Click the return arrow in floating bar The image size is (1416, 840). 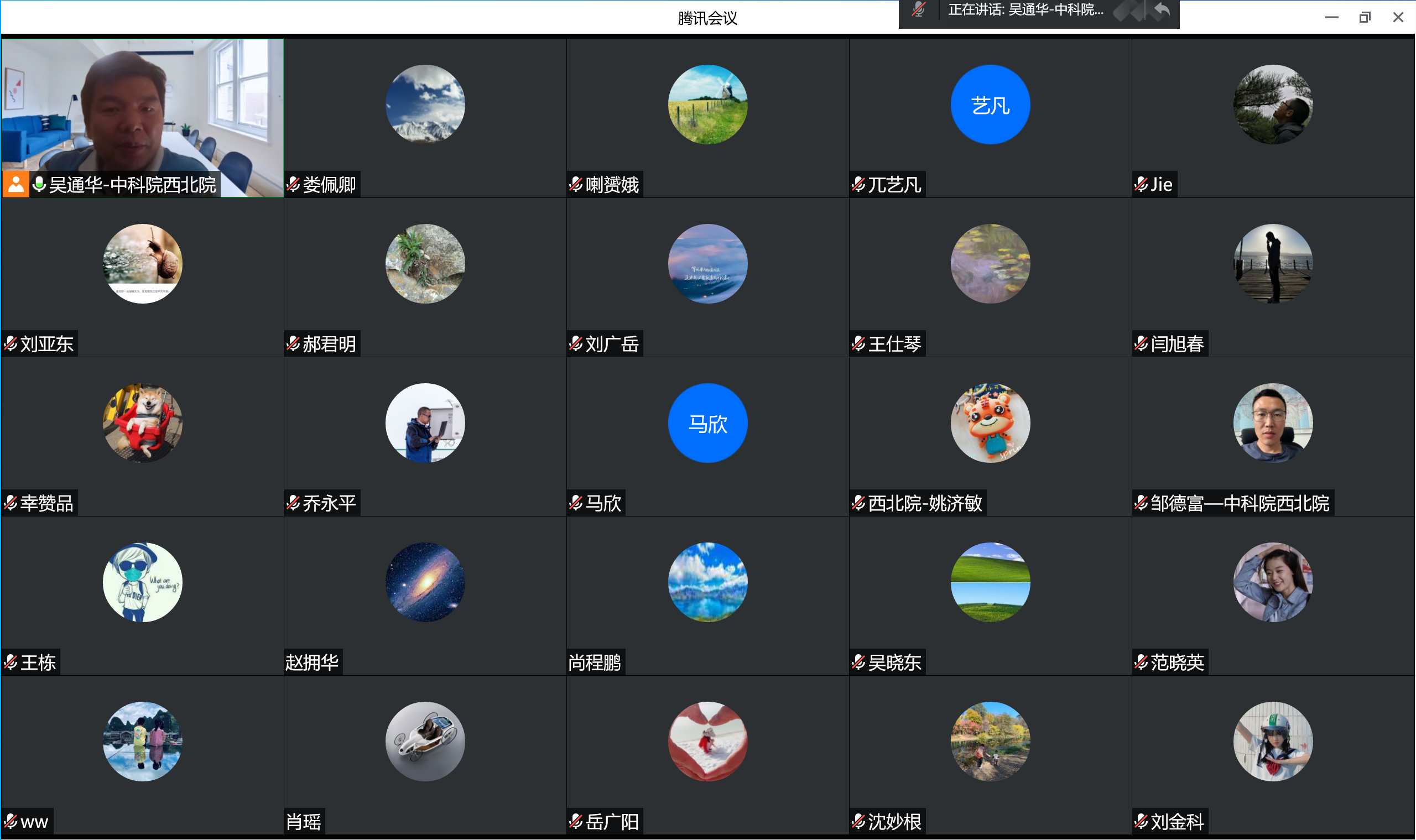(1162, 10)
